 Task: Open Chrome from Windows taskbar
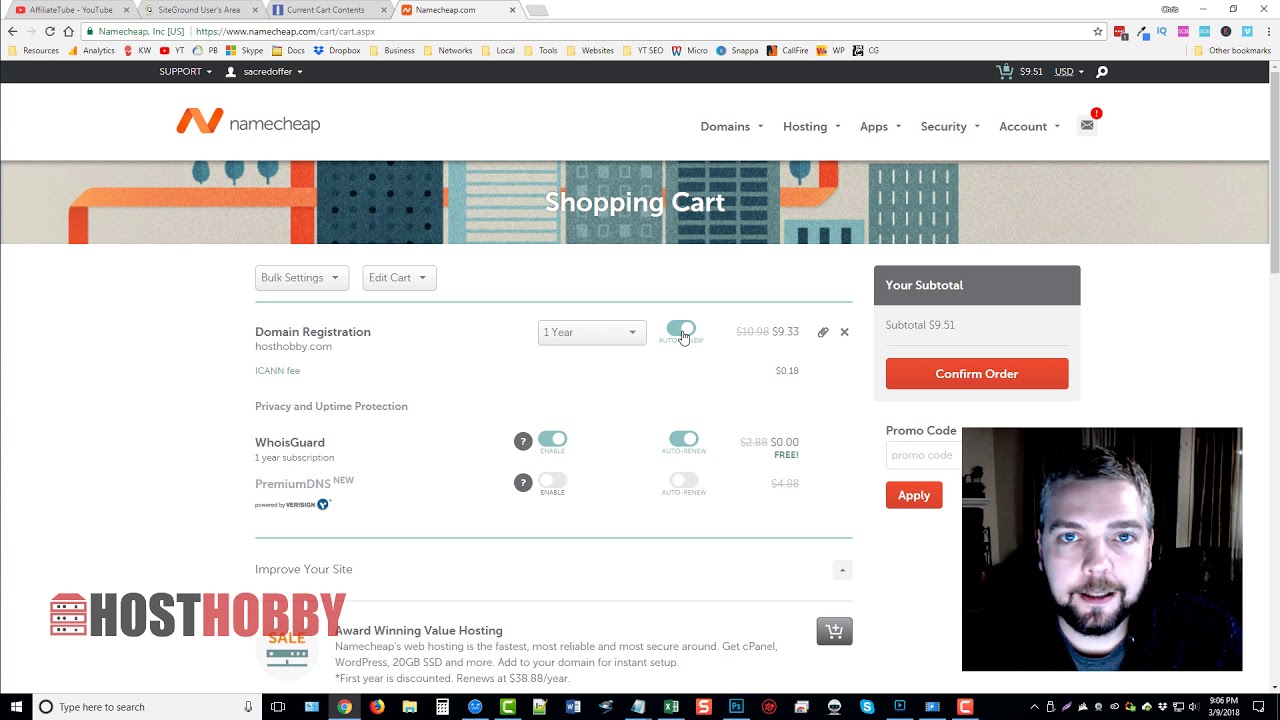[x=344, y=707]
